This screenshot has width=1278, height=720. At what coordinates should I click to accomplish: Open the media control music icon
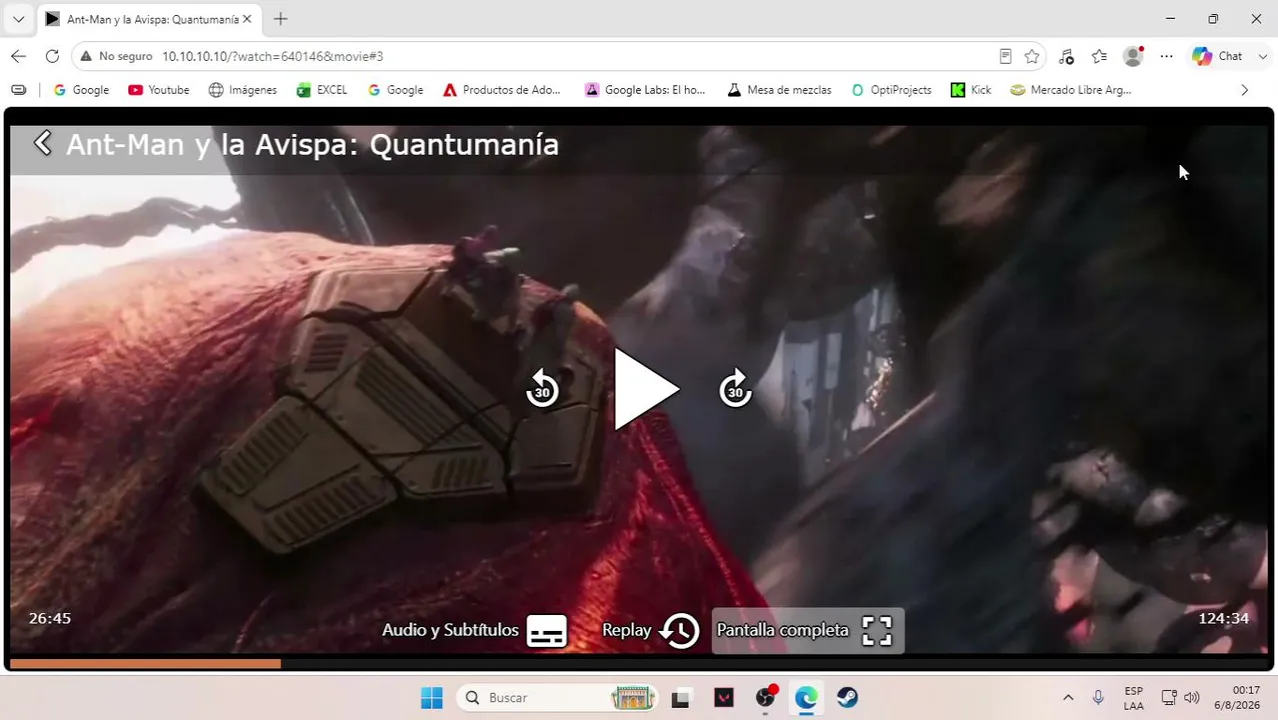click(1066, 56)
